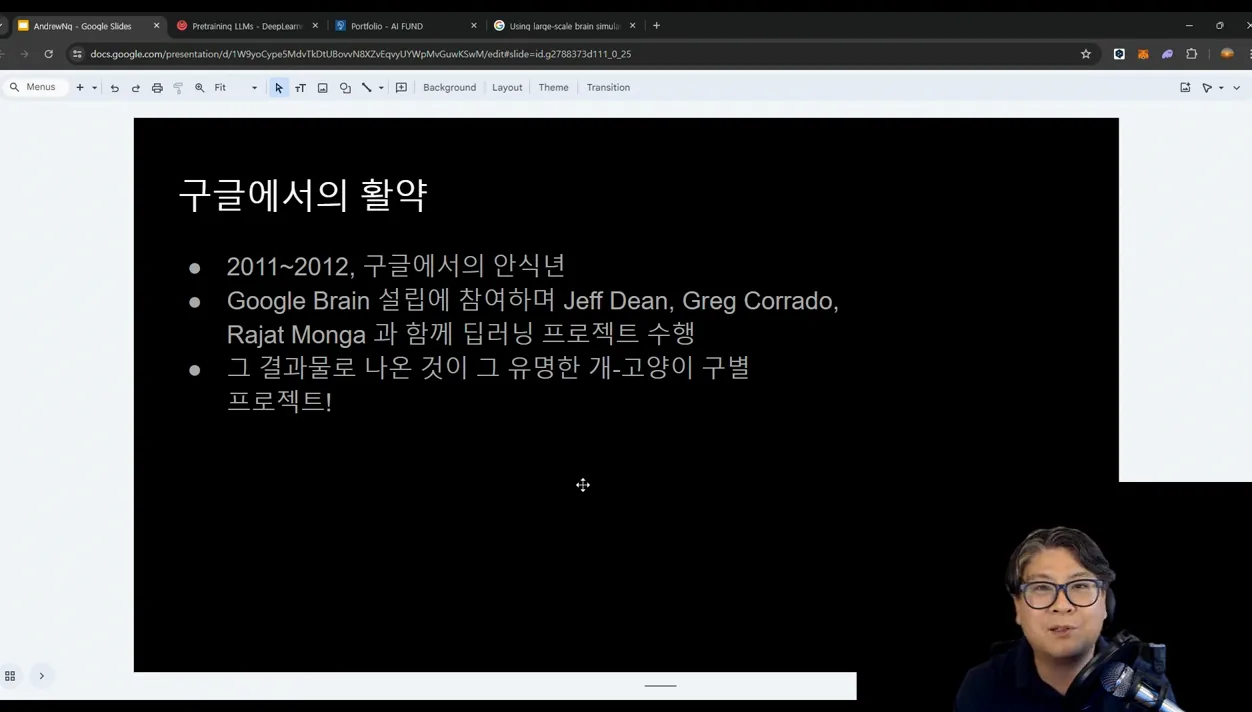Activate the paint format tool
Image resolution: width=1252 pixels, height=712 pixels.
point(178,88)
